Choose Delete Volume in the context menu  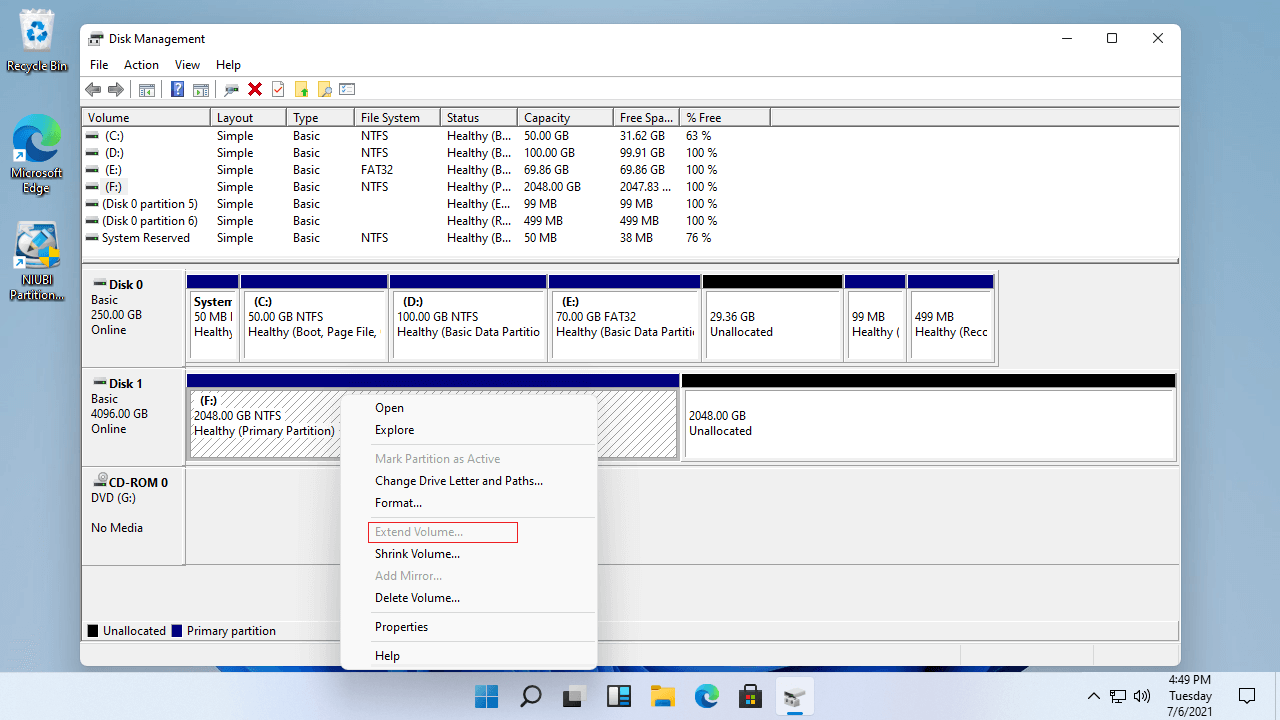click(x=417, y=598)
